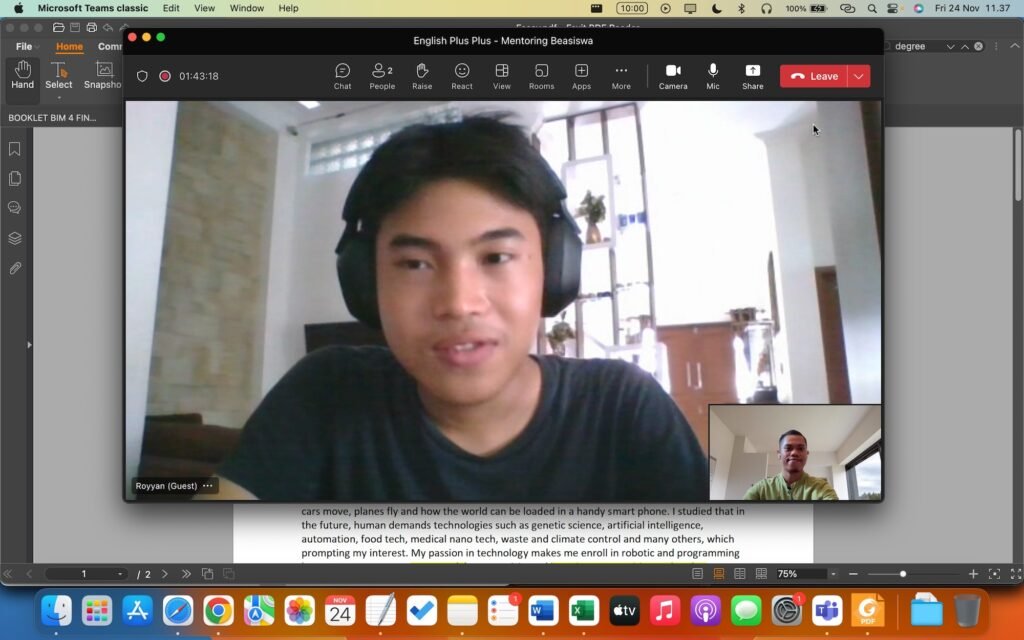
Task: Toggle the recording indicator next to the timer
Action: click(164, 75)
